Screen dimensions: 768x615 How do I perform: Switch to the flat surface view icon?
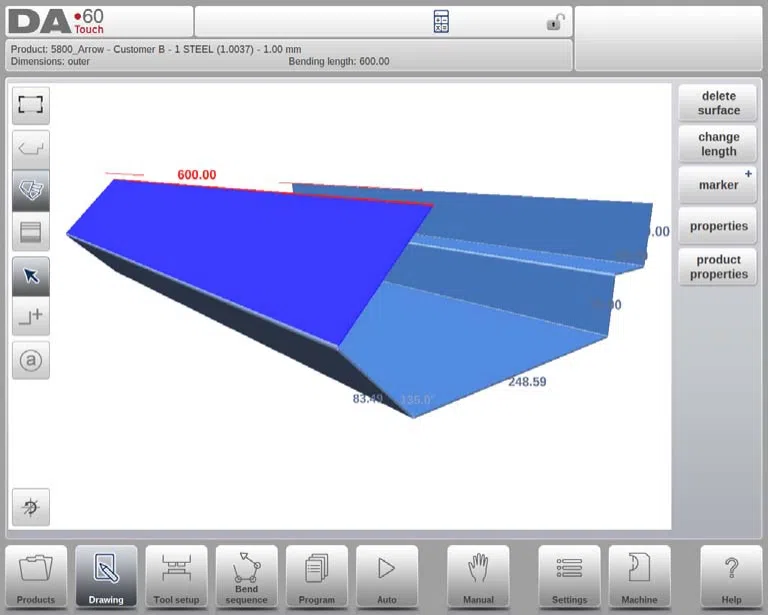(31, 232)
